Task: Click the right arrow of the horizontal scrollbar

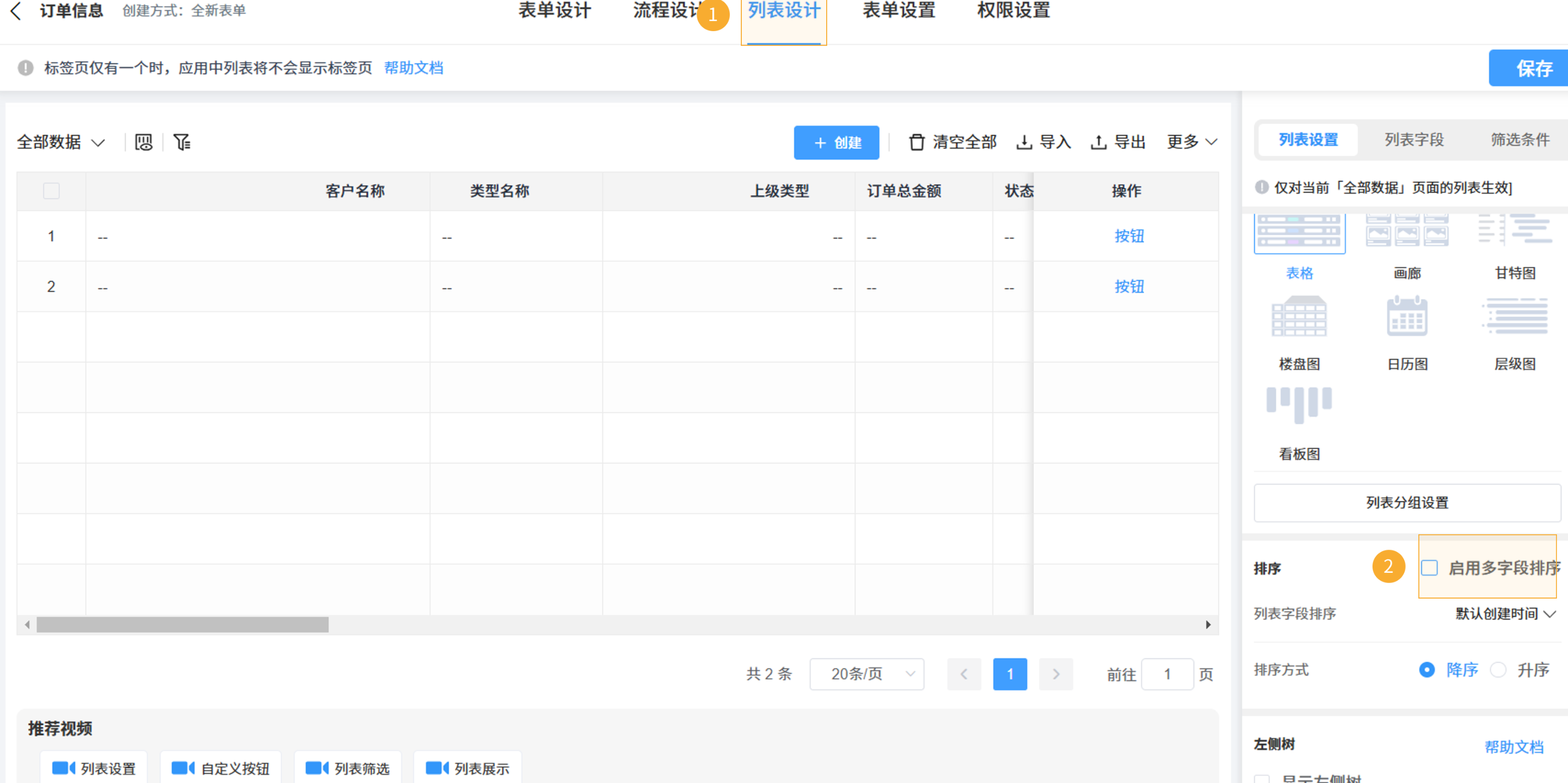Action: (x=1208, y=625)
